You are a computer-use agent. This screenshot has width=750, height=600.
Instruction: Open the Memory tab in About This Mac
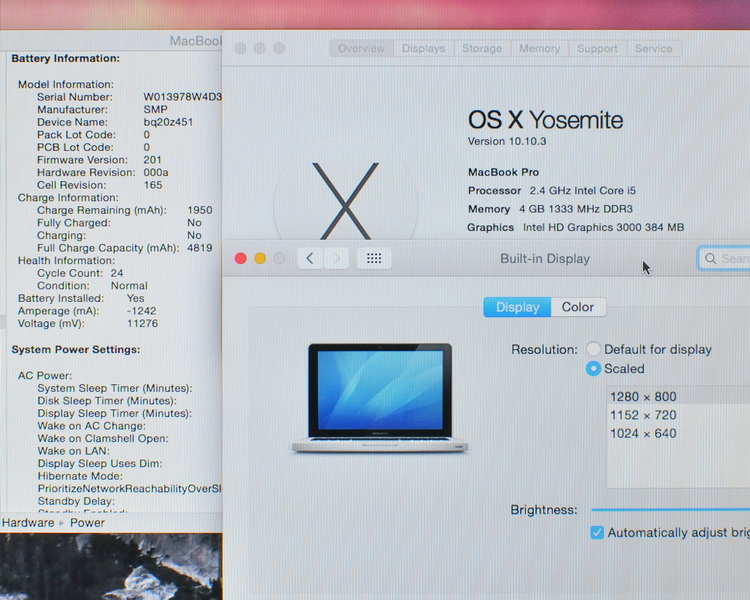coord(539,48)
